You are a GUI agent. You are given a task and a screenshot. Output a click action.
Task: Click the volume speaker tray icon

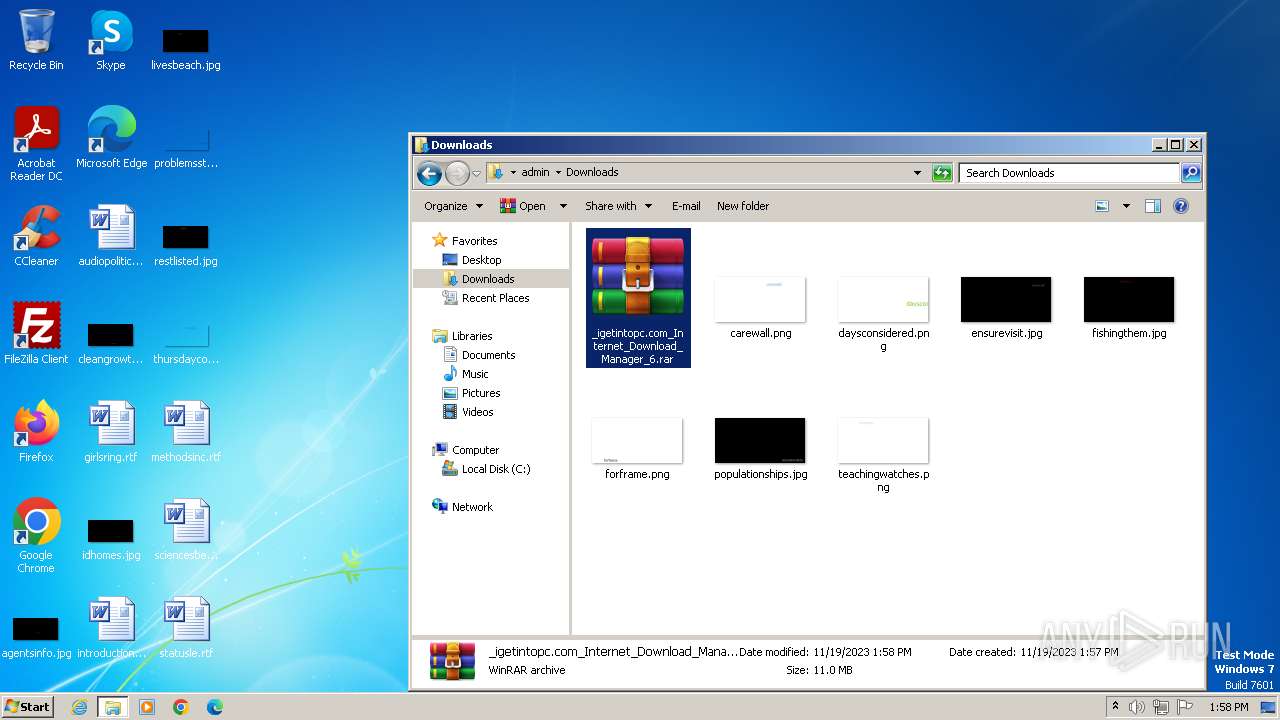point(1137,707)
